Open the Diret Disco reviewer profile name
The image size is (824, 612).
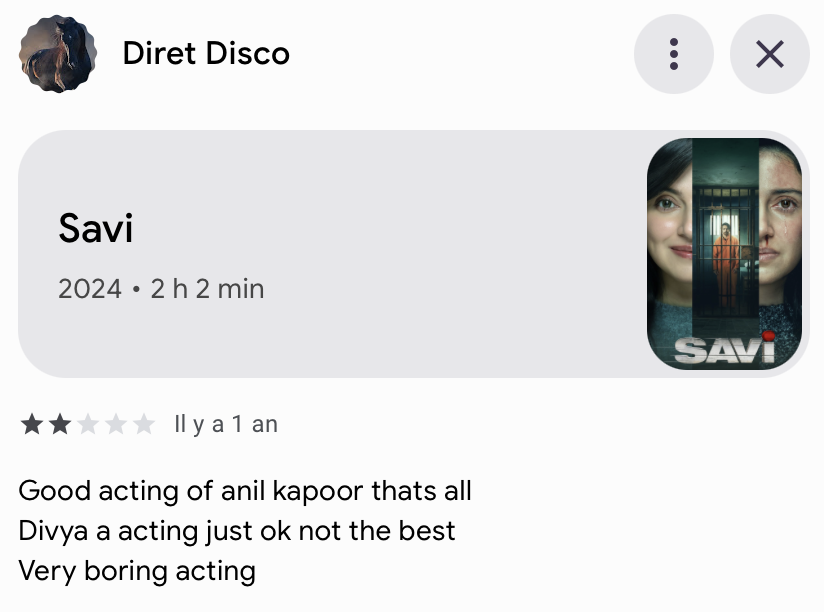pos(206,53)
